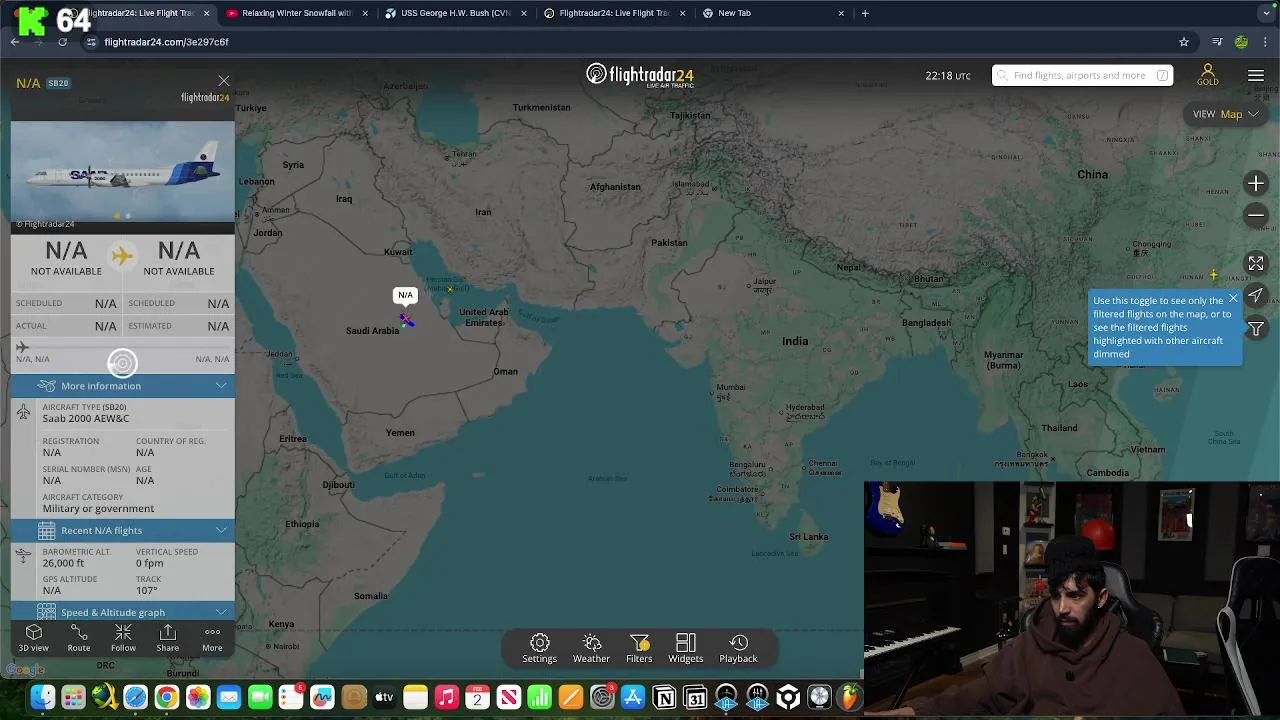Select the highlighted aircraft on the map

click(x=406, y=320)
